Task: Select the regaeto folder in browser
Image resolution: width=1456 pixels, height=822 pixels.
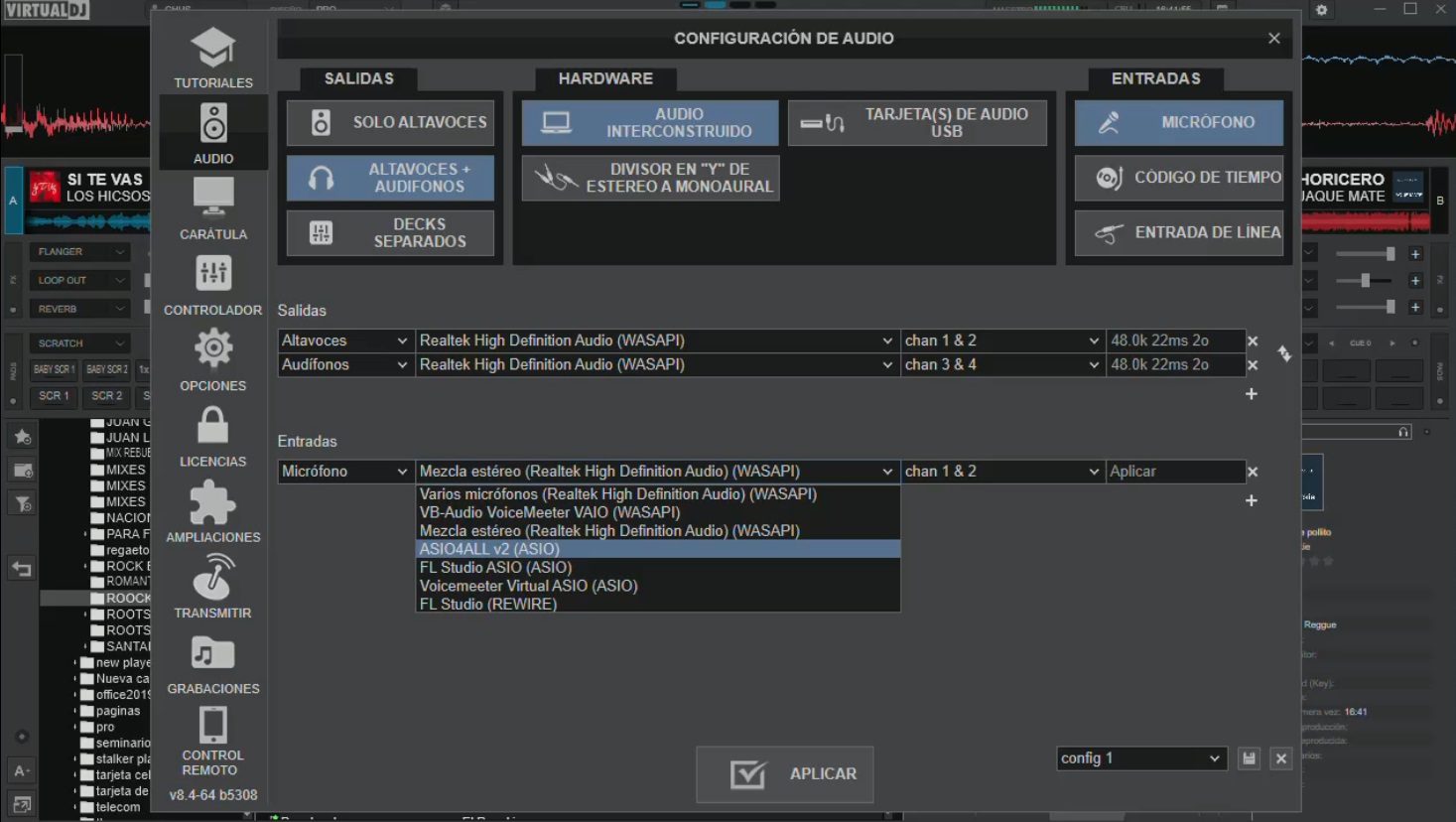Action: pos(121,550)
